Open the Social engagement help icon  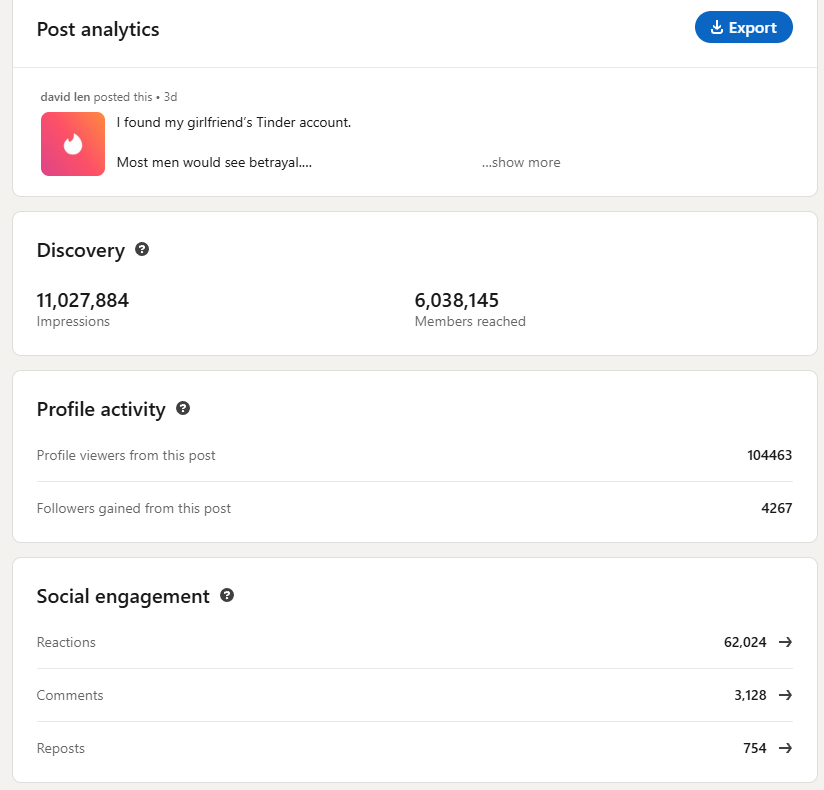point(227,595)
